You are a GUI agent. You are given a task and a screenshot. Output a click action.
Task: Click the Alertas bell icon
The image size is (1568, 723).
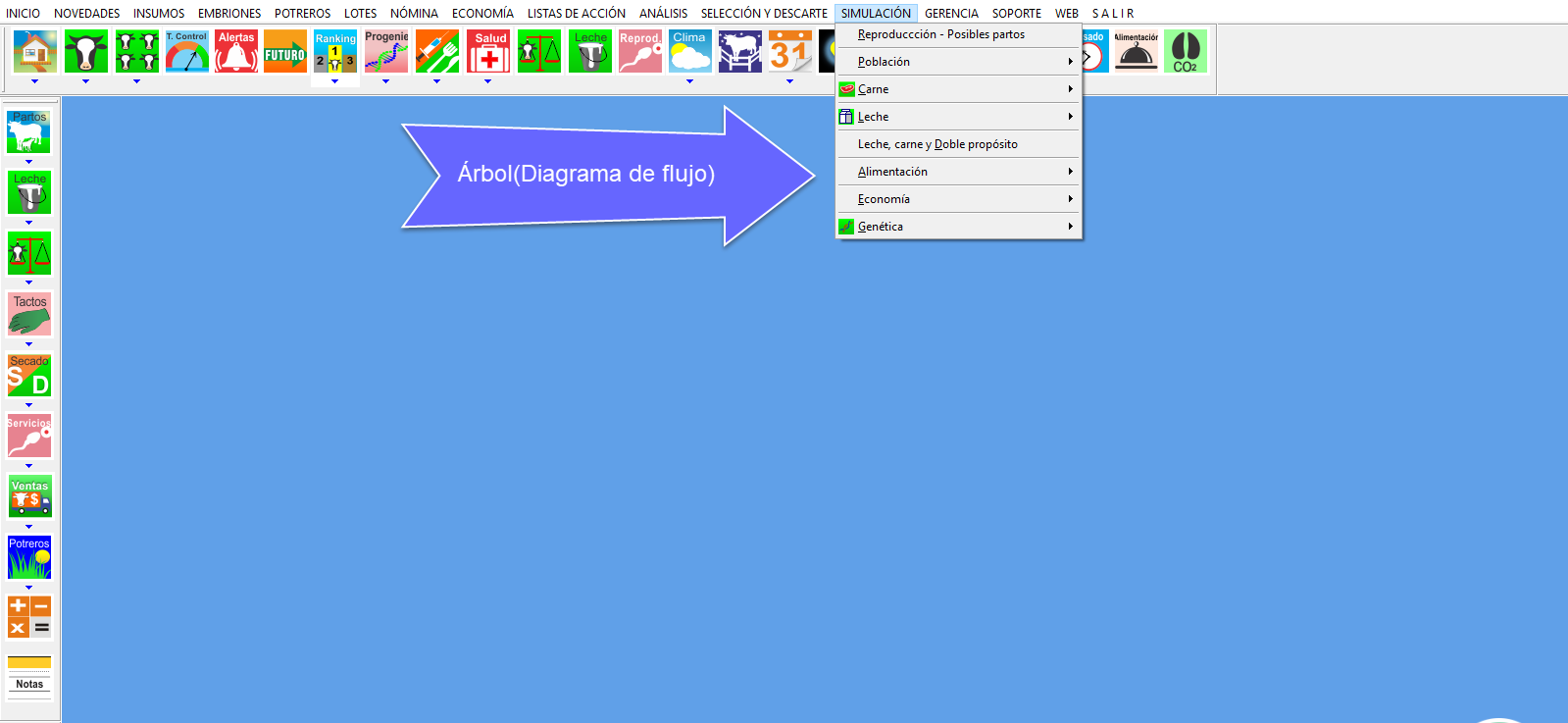tap(236, 52)
